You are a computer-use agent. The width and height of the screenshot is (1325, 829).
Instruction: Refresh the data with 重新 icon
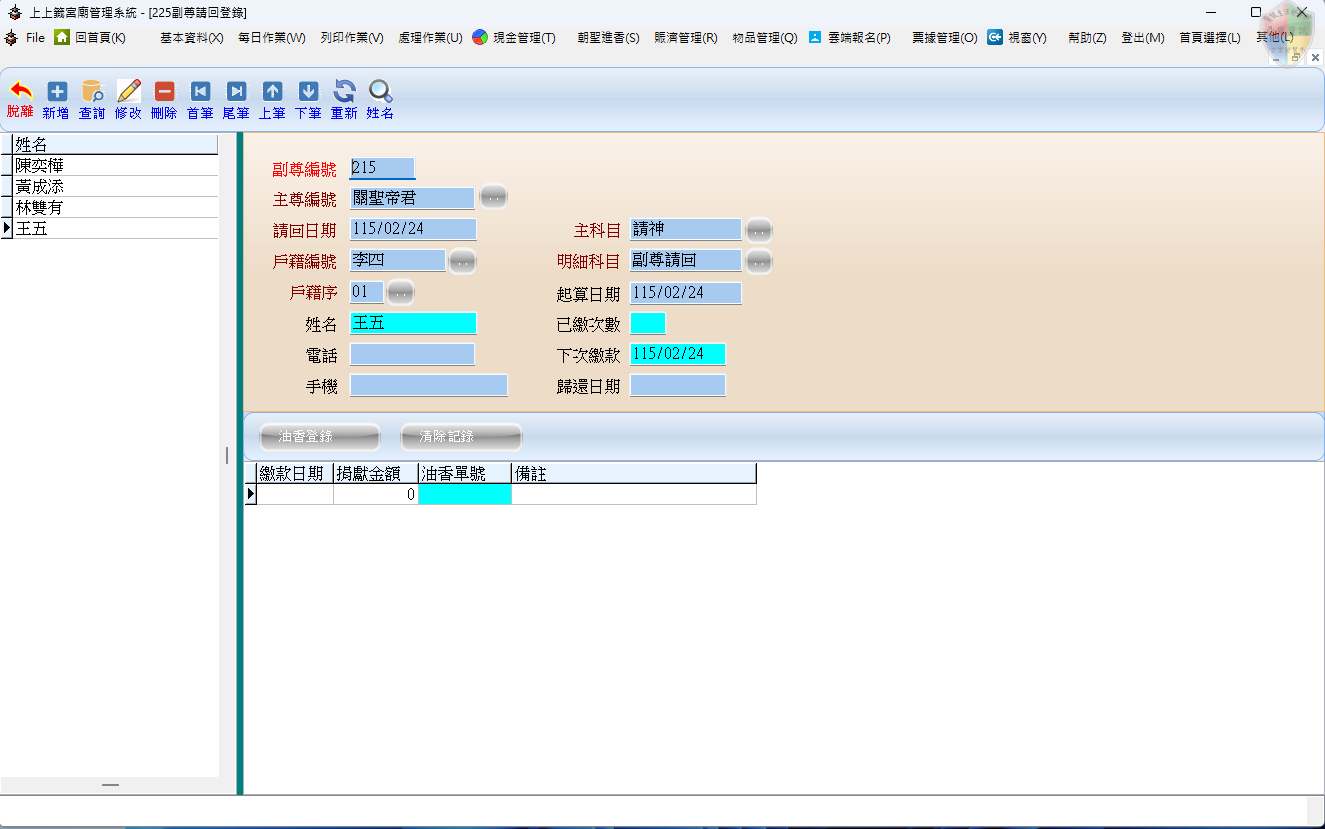[x=344, y=92]
